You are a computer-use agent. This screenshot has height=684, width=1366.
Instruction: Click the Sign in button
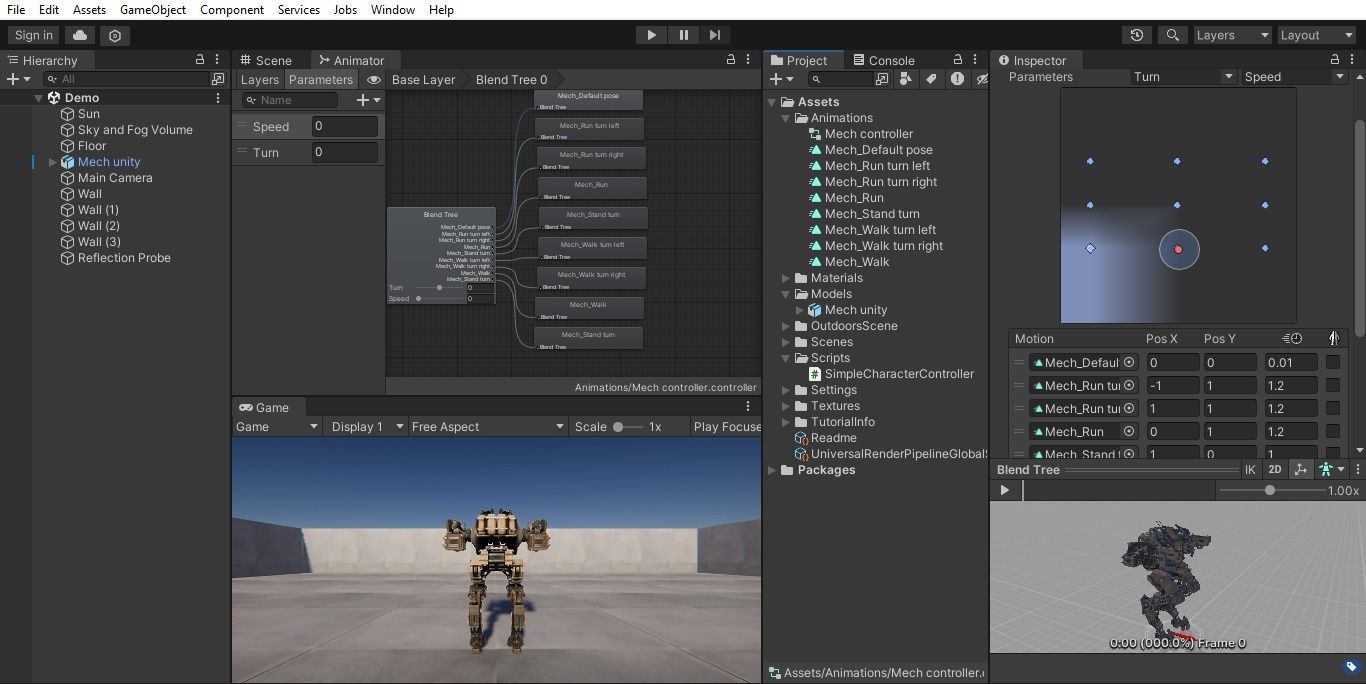point(34,35)
